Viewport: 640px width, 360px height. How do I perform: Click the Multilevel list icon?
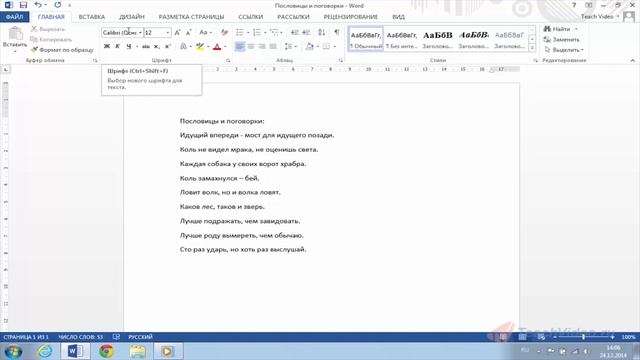(274, 32)
